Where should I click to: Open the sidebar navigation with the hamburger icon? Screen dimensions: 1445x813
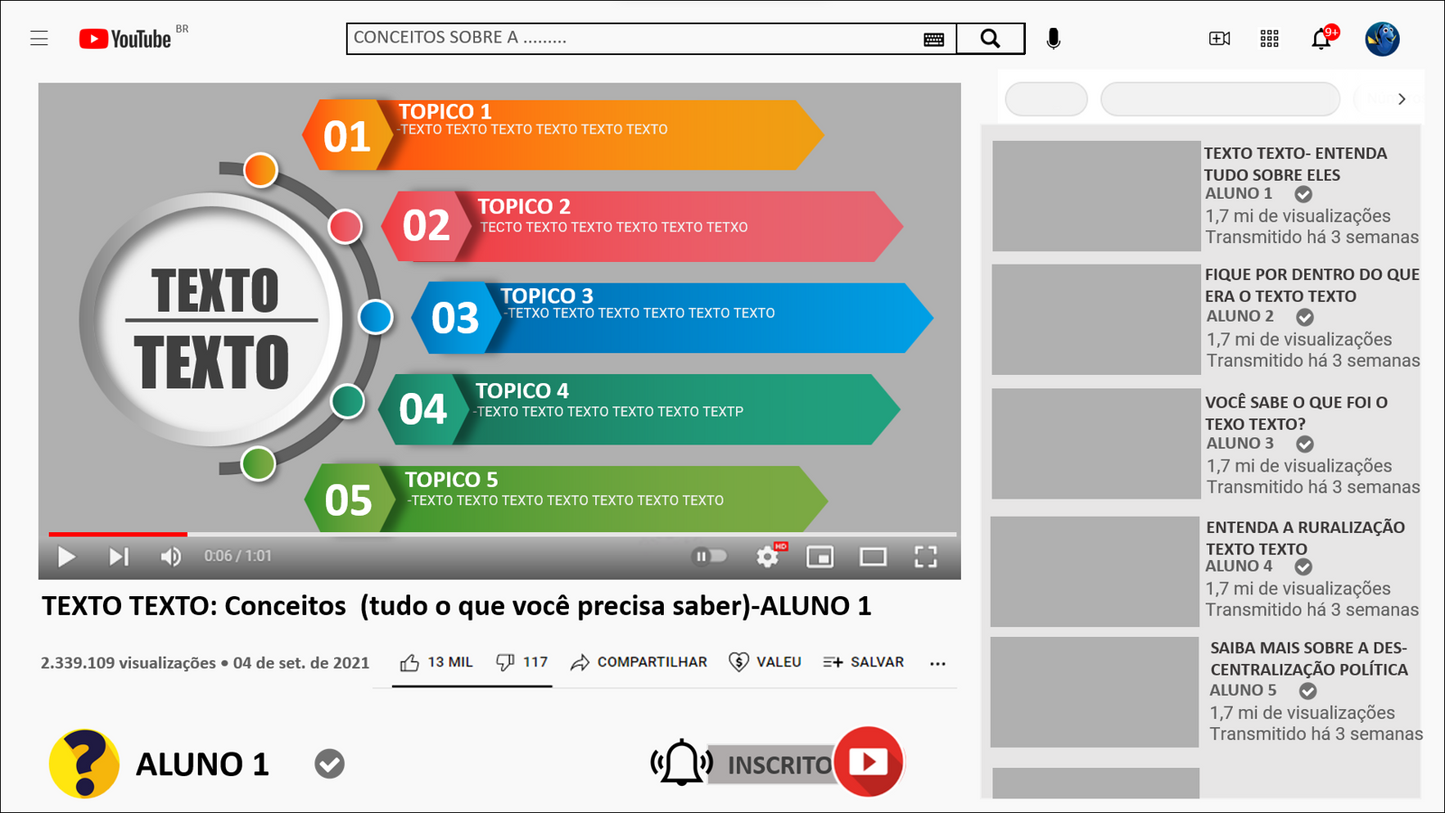38,38
